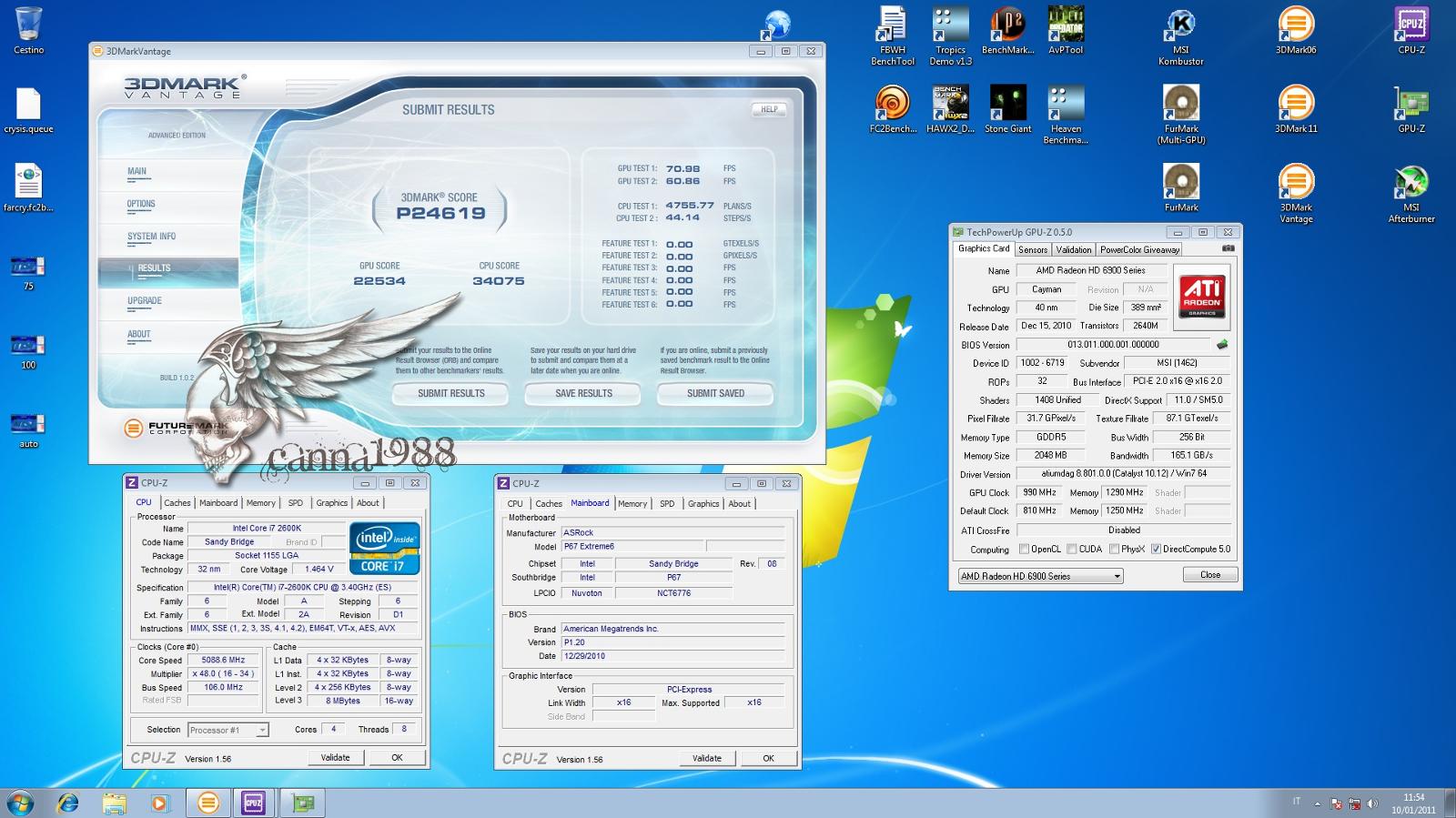The width and height of the screenshot is (1456, 818).
Task: Open UPGRADE in 3DMark Vantage sidebar
Action: [144, 301]
